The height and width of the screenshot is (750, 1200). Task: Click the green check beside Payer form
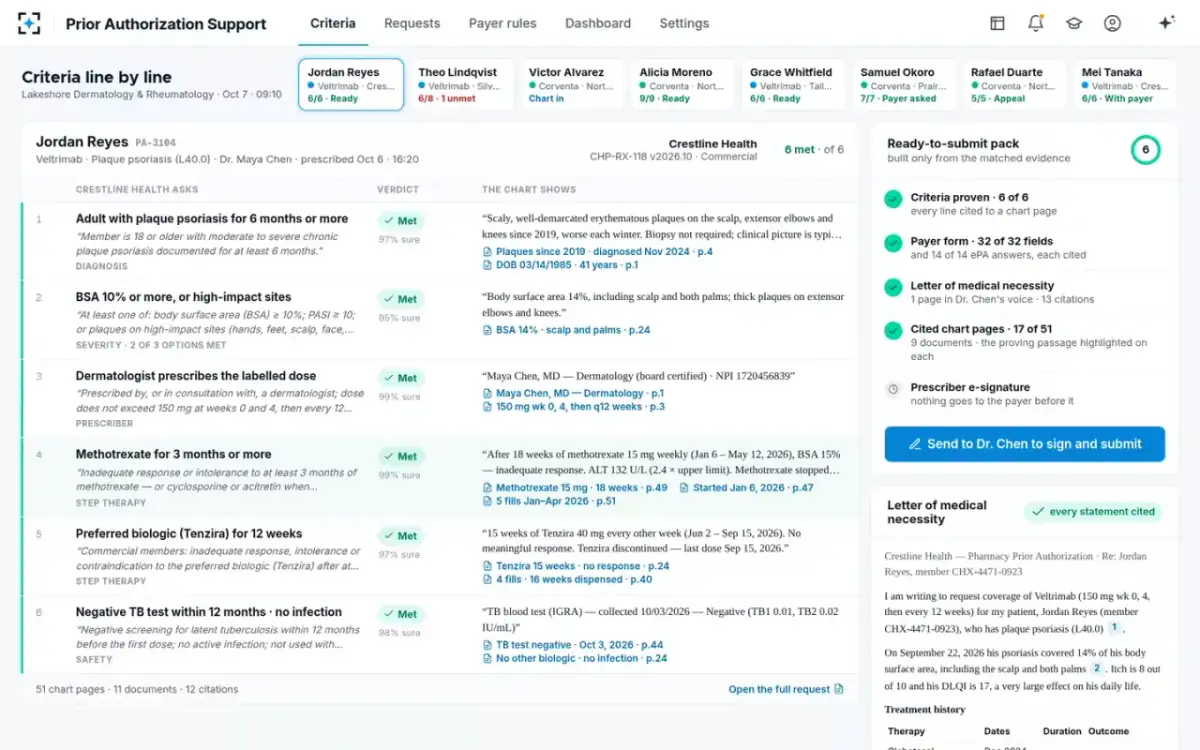click(x=893, y=243)
